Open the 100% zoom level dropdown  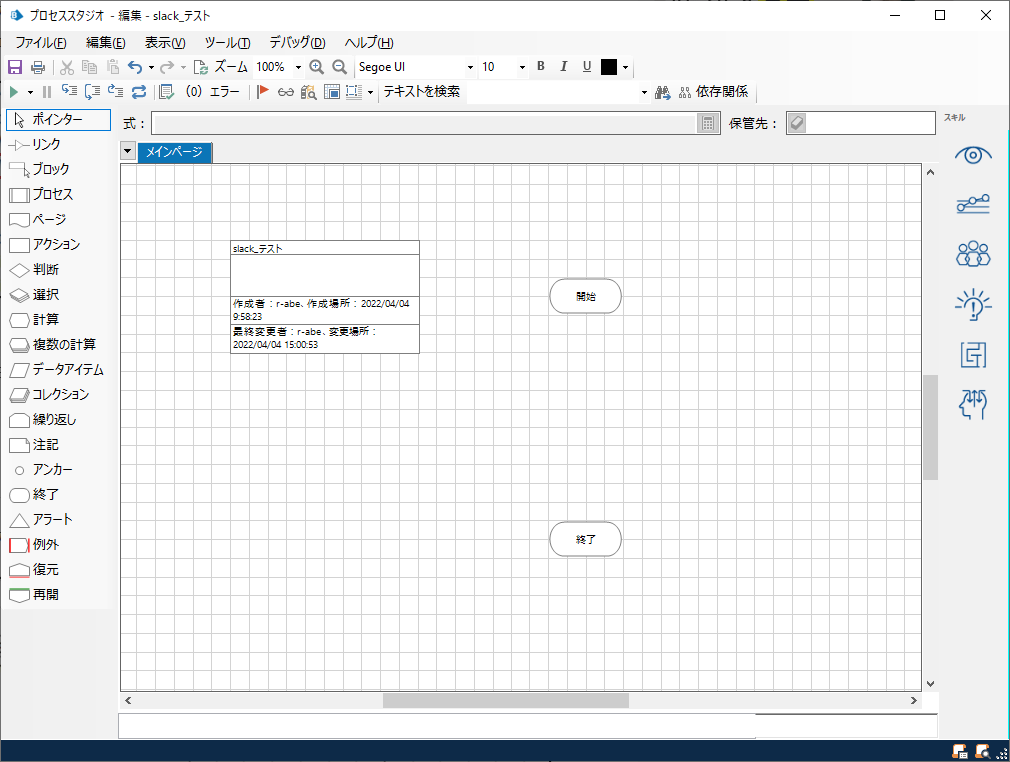(x=298, y=67)
